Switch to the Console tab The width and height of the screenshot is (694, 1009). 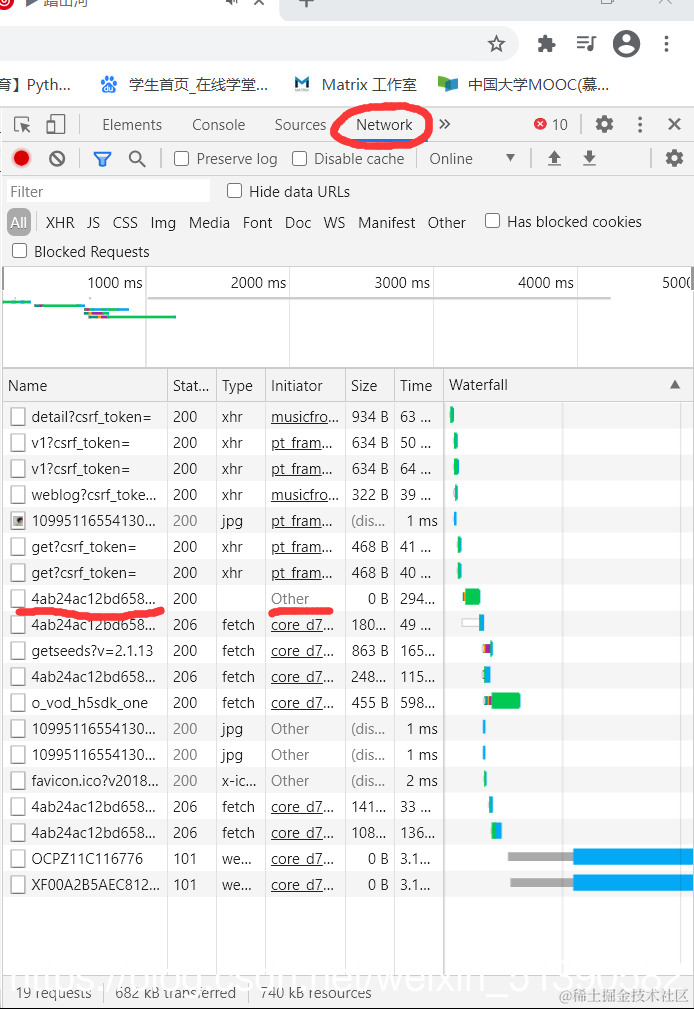[218, 124]
